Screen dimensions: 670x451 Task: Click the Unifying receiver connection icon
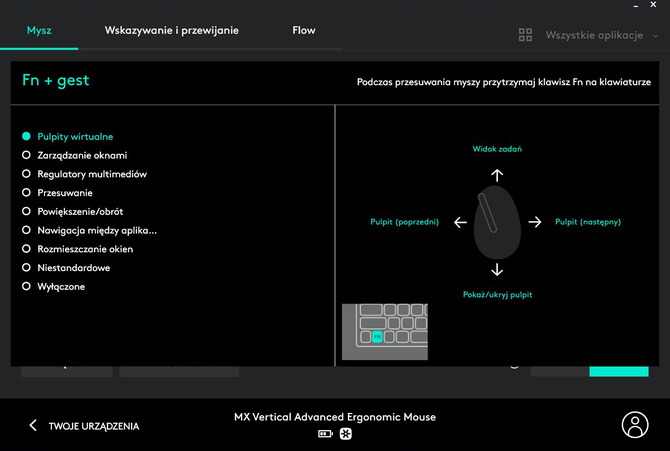click(x=345, y=434)
